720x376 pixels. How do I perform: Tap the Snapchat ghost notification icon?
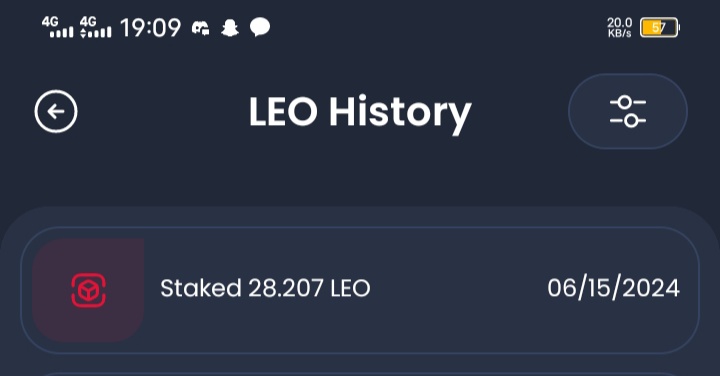pos(230,28)
